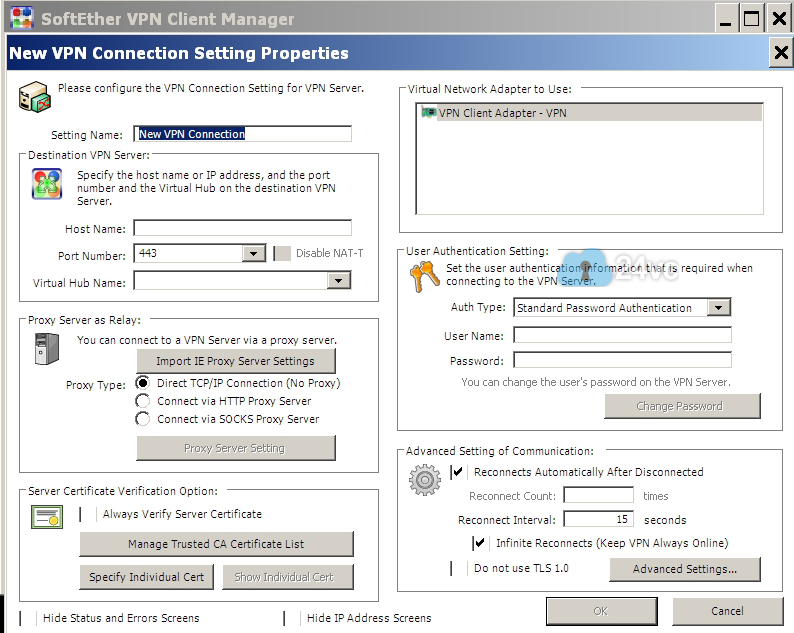This screenshot has height=633, width=794.
Task: Click the Cancel button
Action: 727,611
